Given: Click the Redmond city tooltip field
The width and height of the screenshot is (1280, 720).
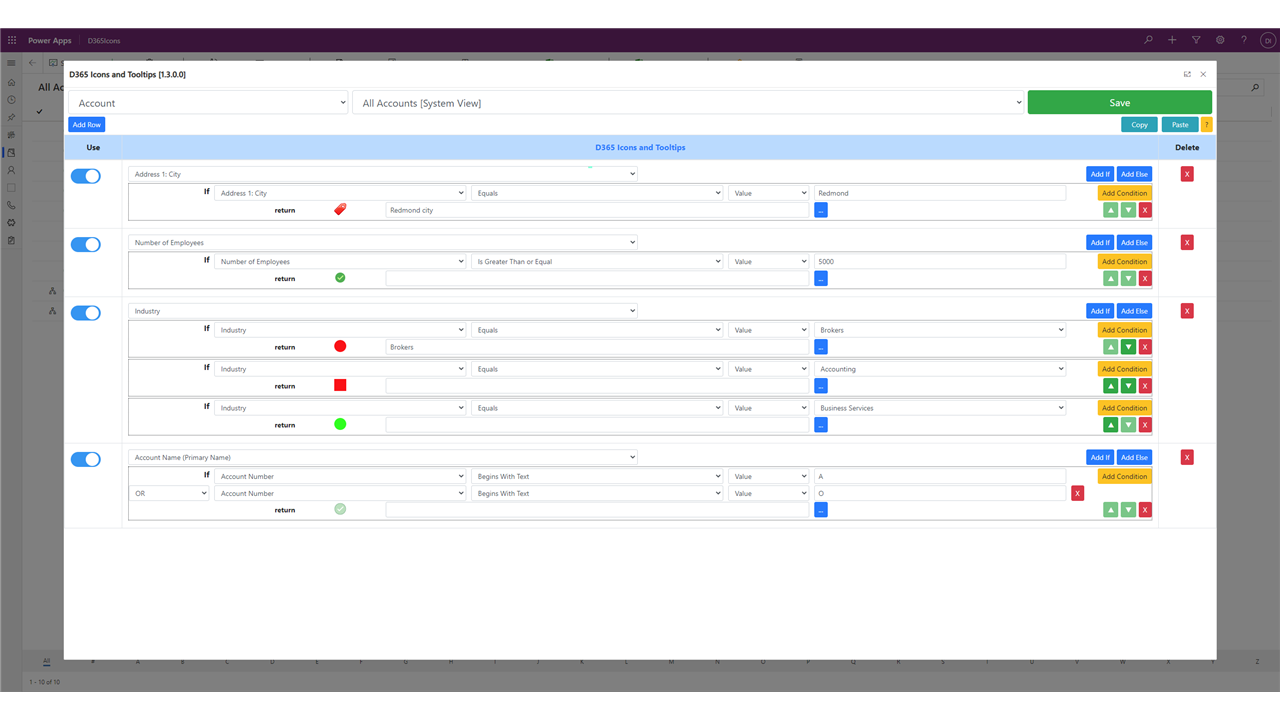Looking at the screenshot, I should click(597, 210).
